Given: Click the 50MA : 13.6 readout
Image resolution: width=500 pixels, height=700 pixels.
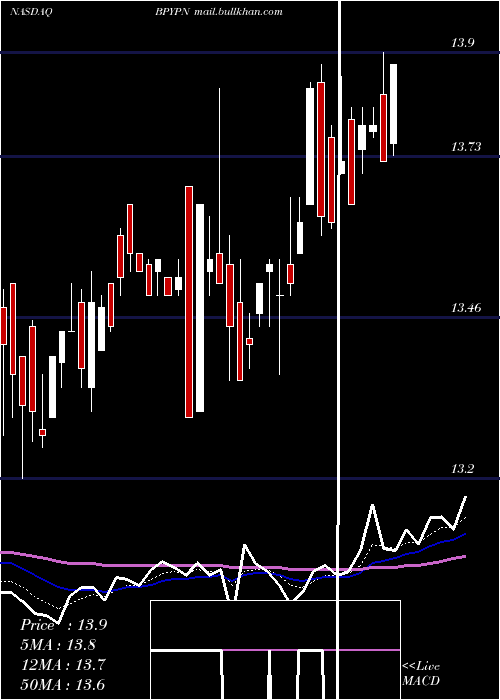Looking at the screenshot, I should [63, 684].
